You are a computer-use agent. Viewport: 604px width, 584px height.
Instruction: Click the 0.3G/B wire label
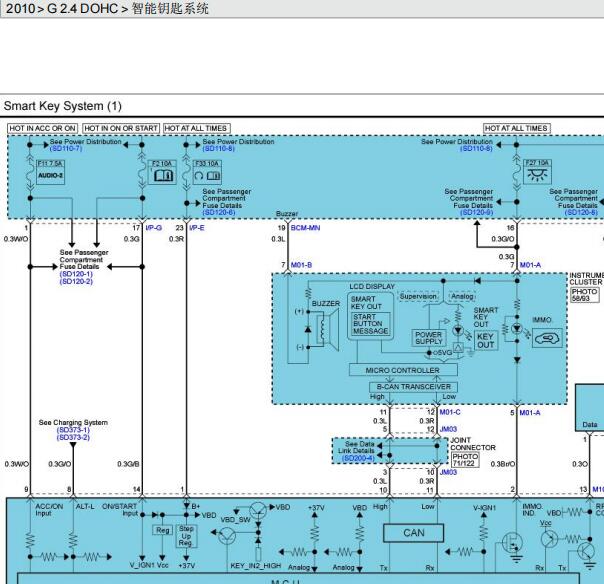[128, 464]
